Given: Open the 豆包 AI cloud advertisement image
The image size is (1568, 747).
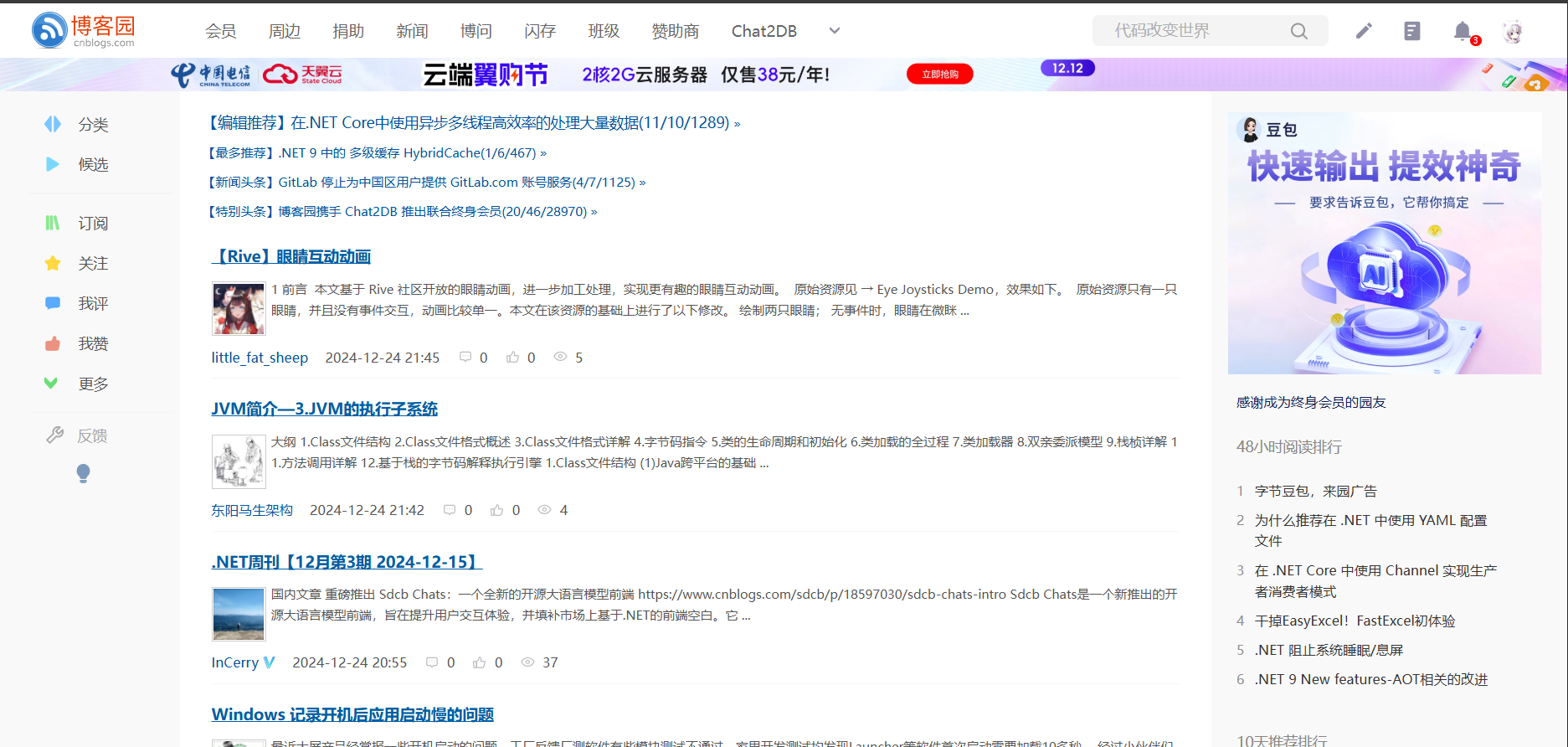Looking at the screenshot, I should coord(1385,244).
